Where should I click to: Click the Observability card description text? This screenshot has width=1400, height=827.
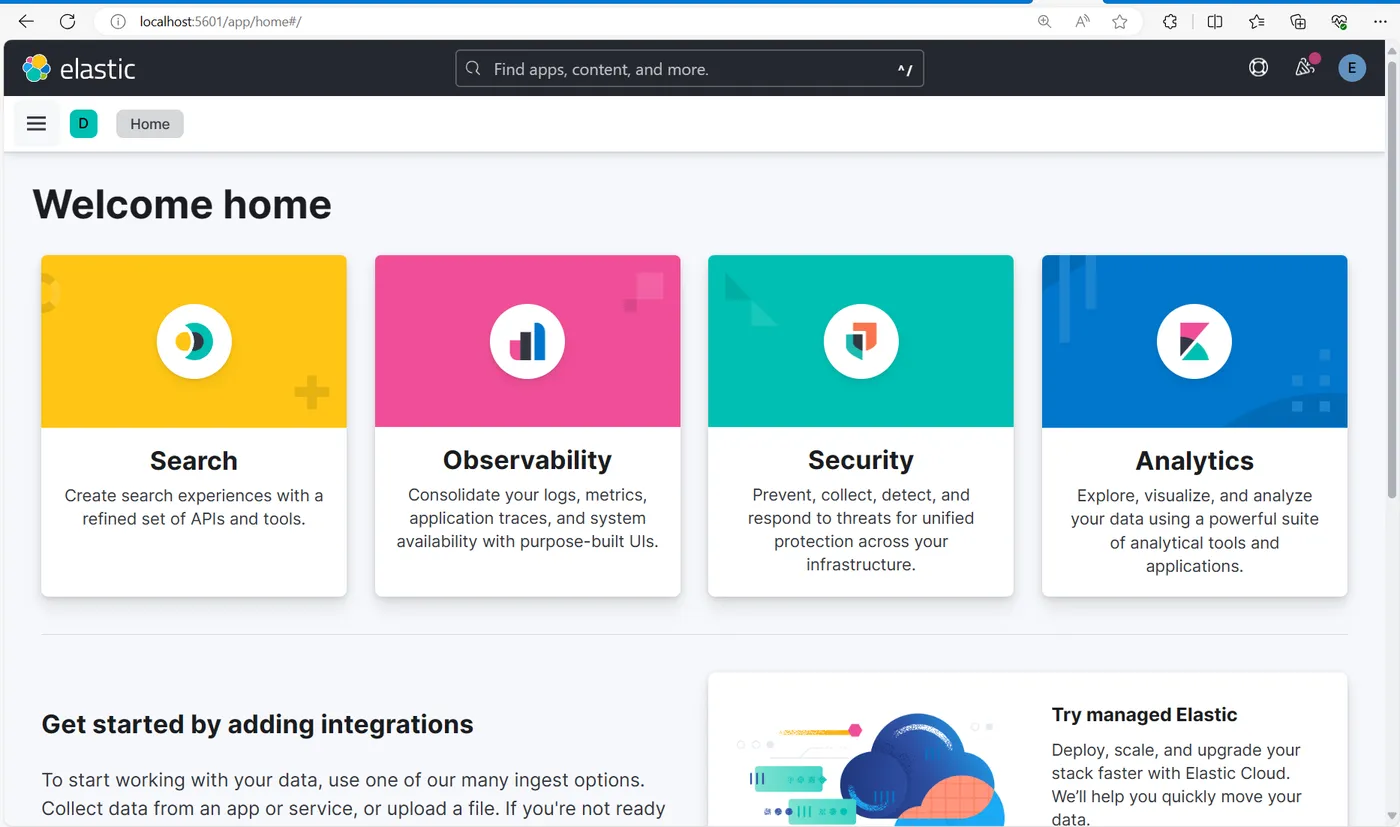[527, 518]
